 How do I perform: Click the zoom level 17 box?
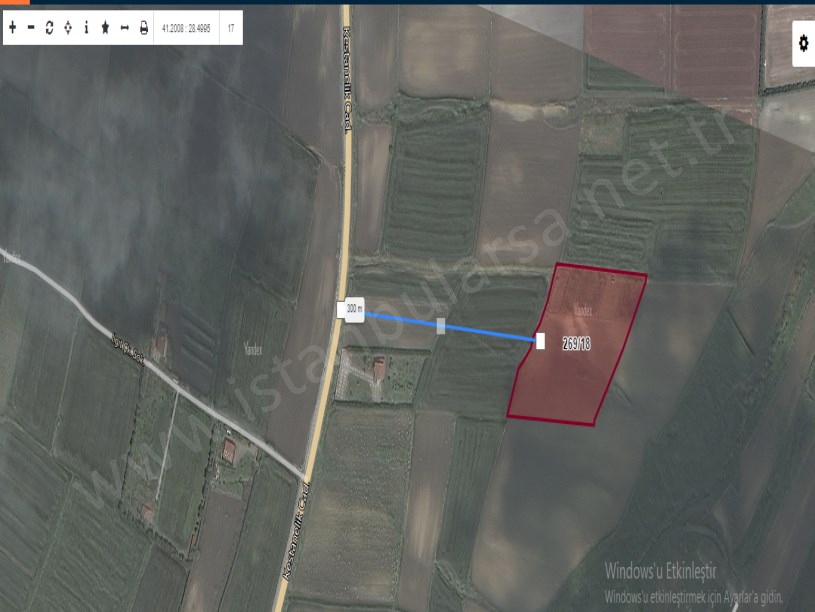coord(231,28)
